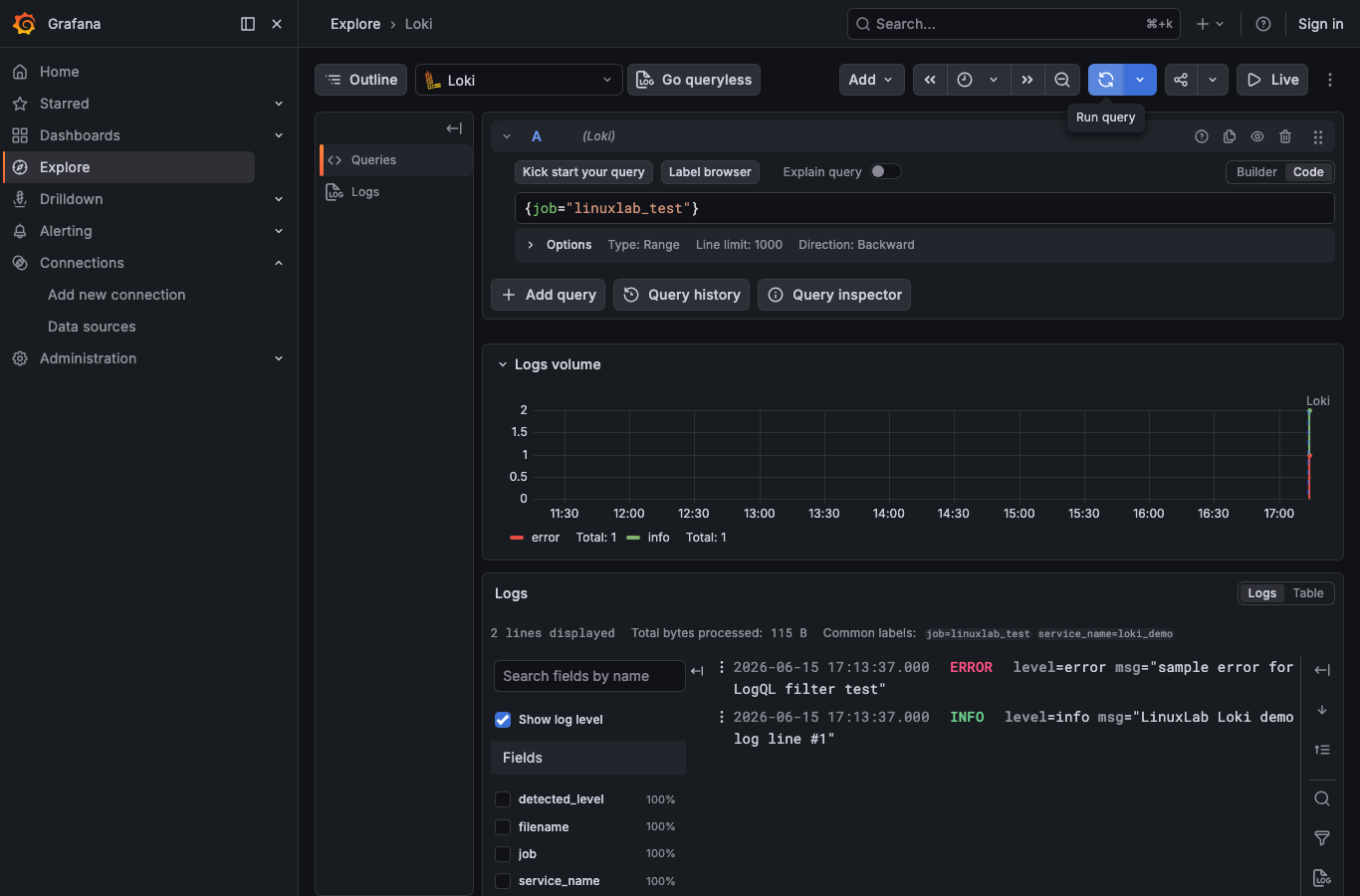
Task: Open the help question mark icon
Action: click(1263, 24)
